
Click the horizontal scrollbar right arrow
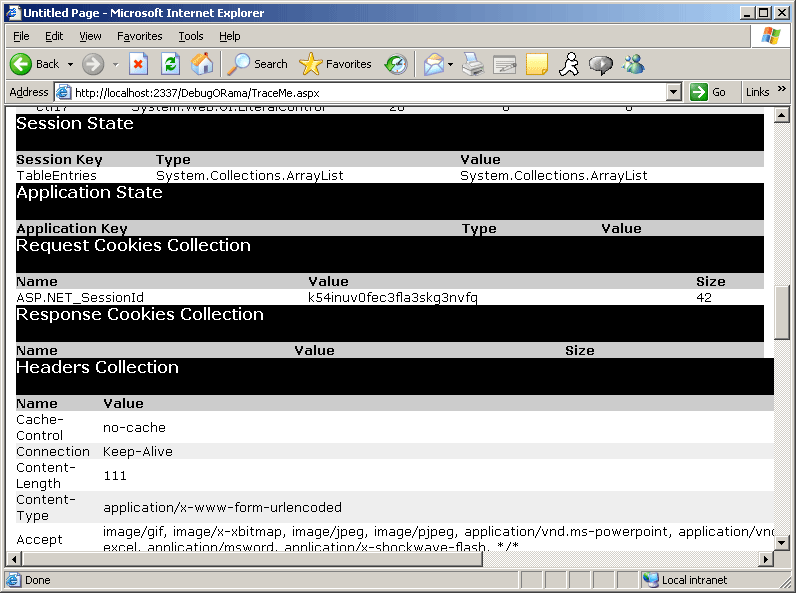pos(767,559)
